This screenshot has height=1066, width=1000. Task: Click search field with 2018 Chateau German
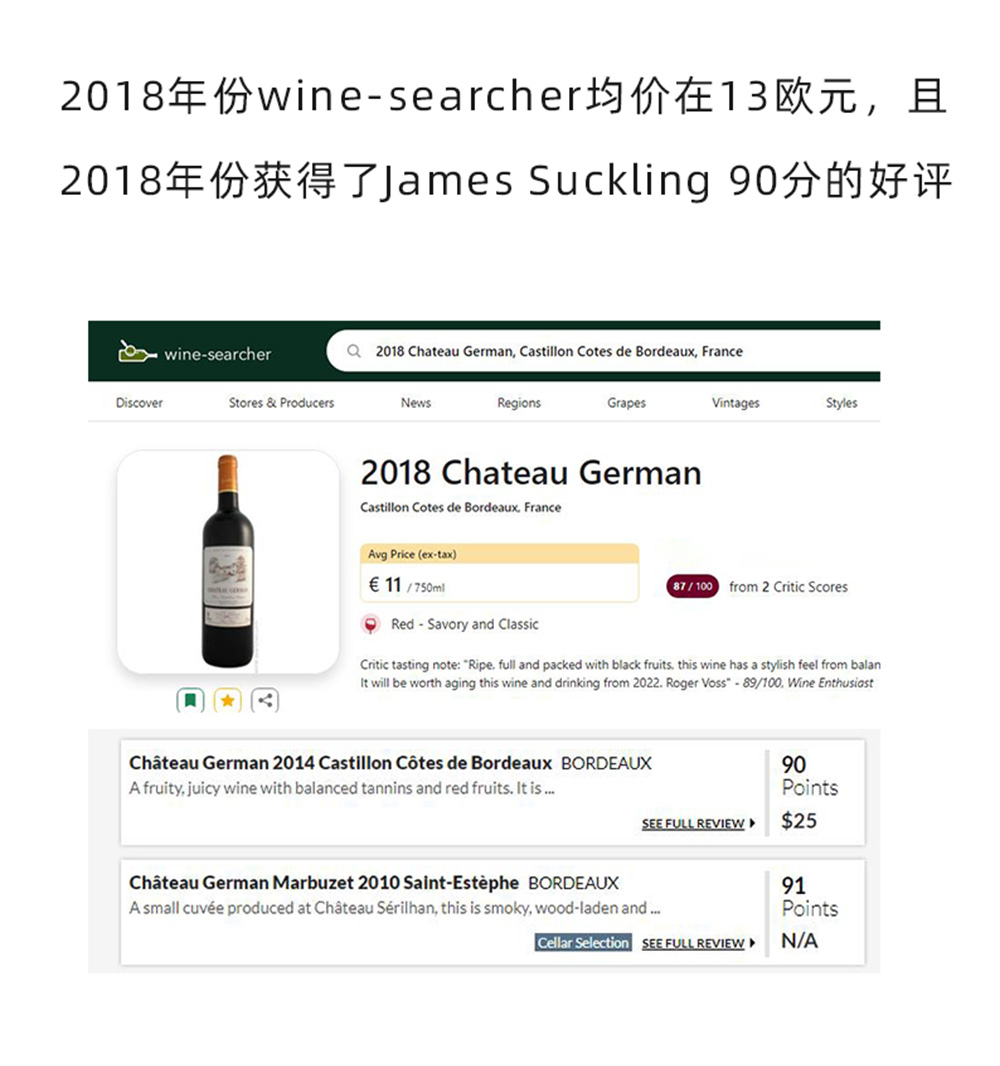(604, 351)
